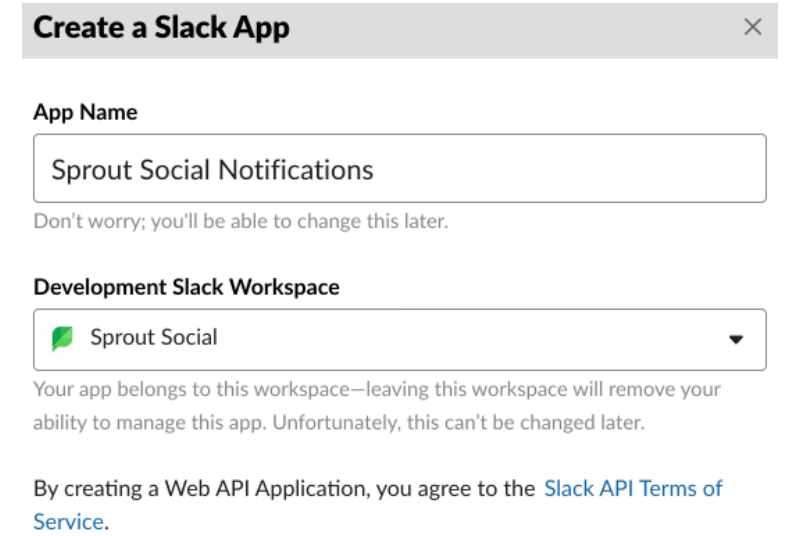Viewport: 798px width, 536px height.
Task: Close the Create a Slack App dialog
Action: (x=752, y=27)
